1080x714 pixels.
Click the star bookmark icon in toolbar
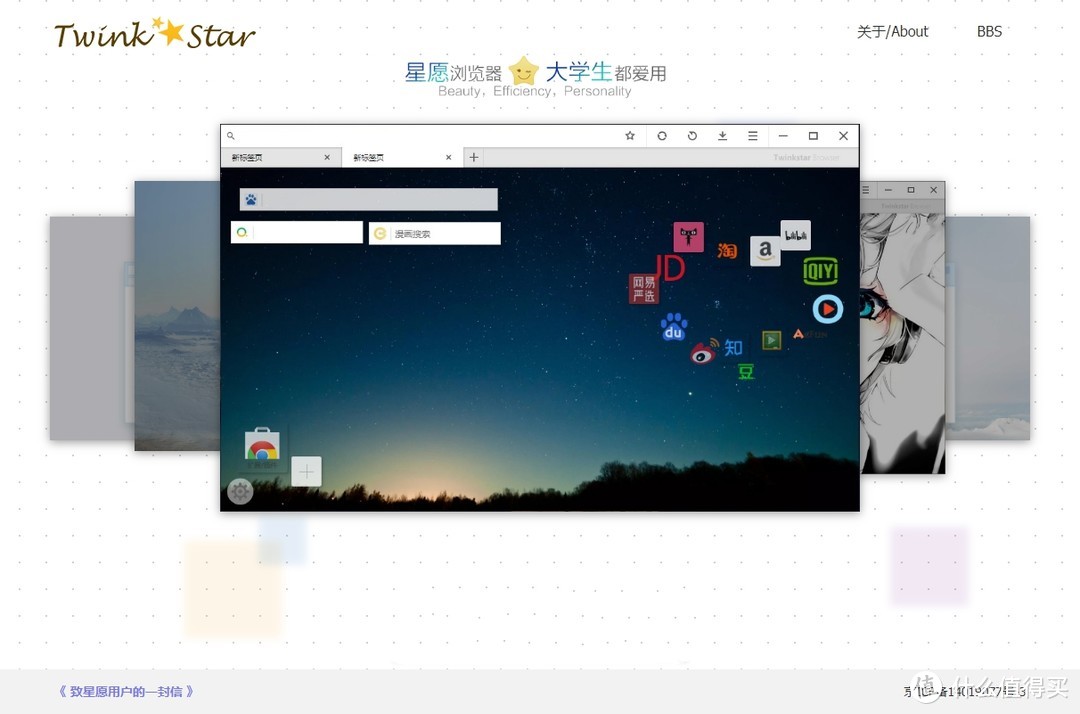(x=630, y=136)
